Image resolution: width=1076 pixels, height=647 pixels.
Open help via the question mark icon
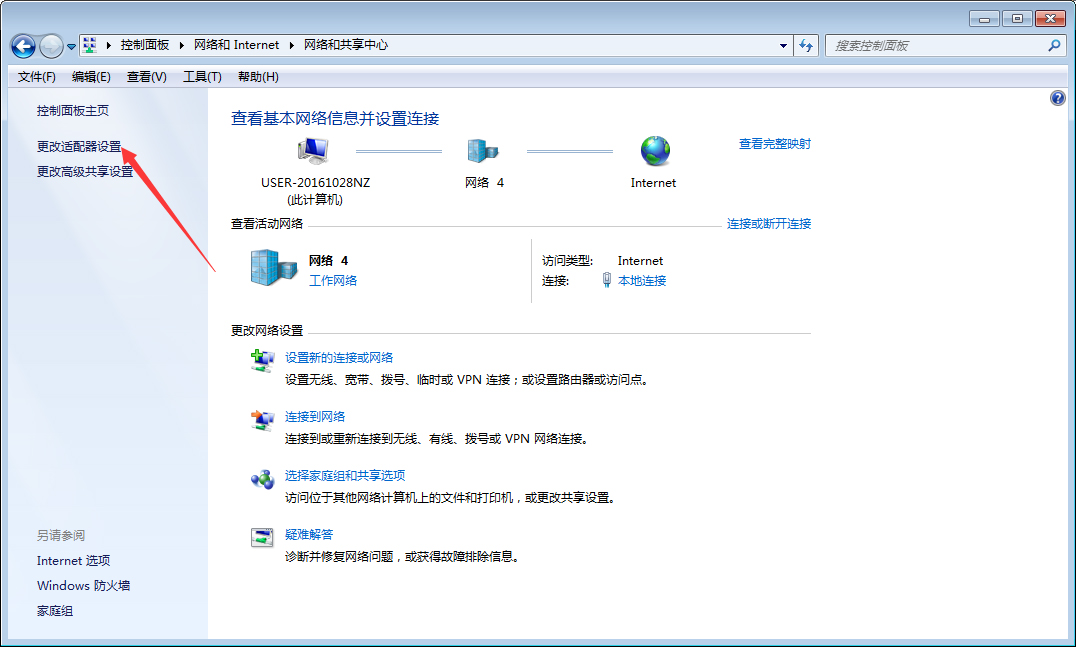pyautogui.click(x=1058, y=97)
